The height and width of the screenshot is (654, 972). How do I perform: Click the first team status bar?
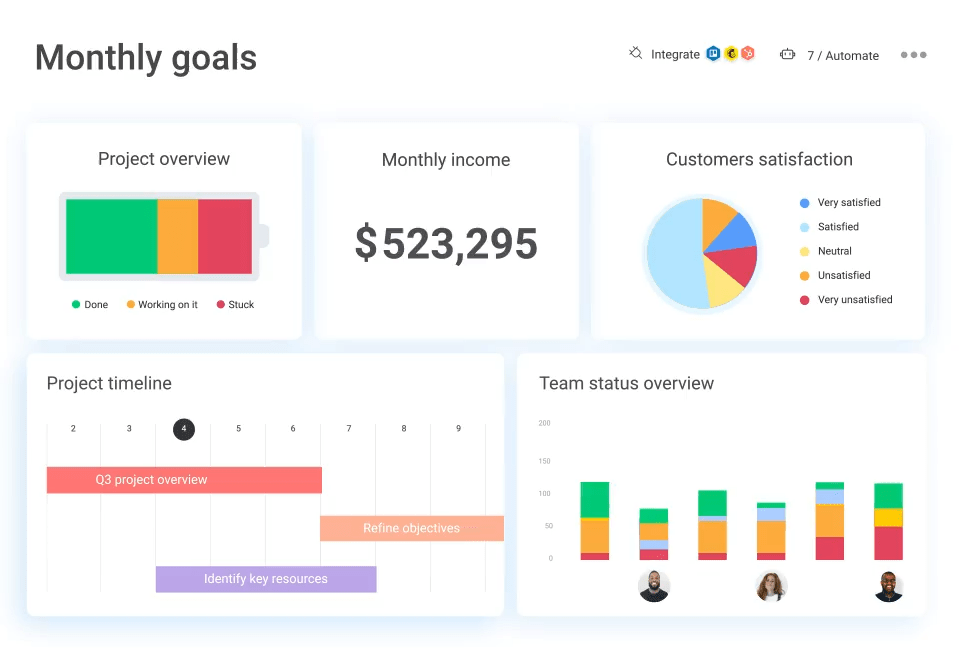tap(594, 521)
